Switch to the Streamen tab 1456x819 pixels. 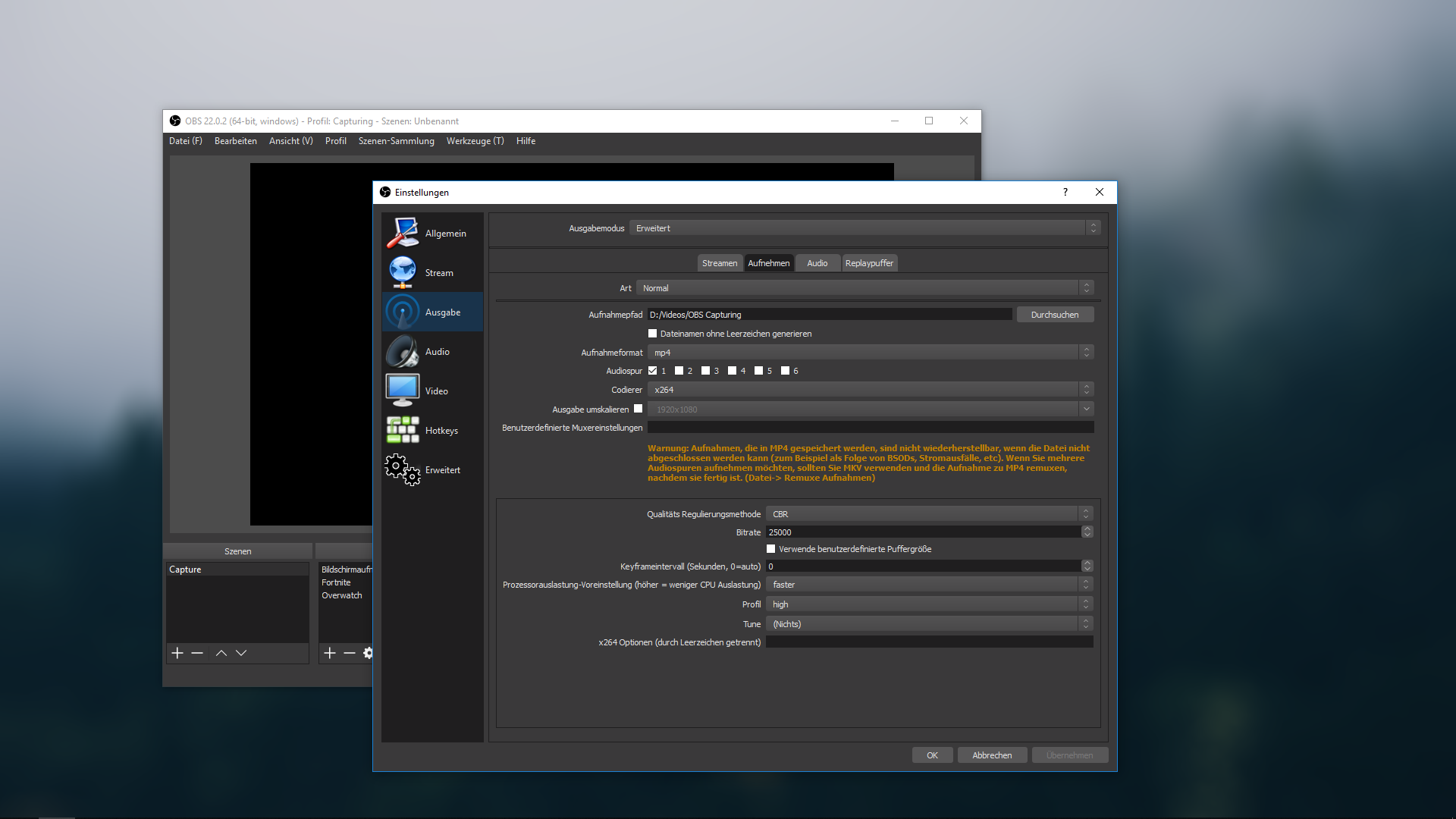(x=719, y=262)
